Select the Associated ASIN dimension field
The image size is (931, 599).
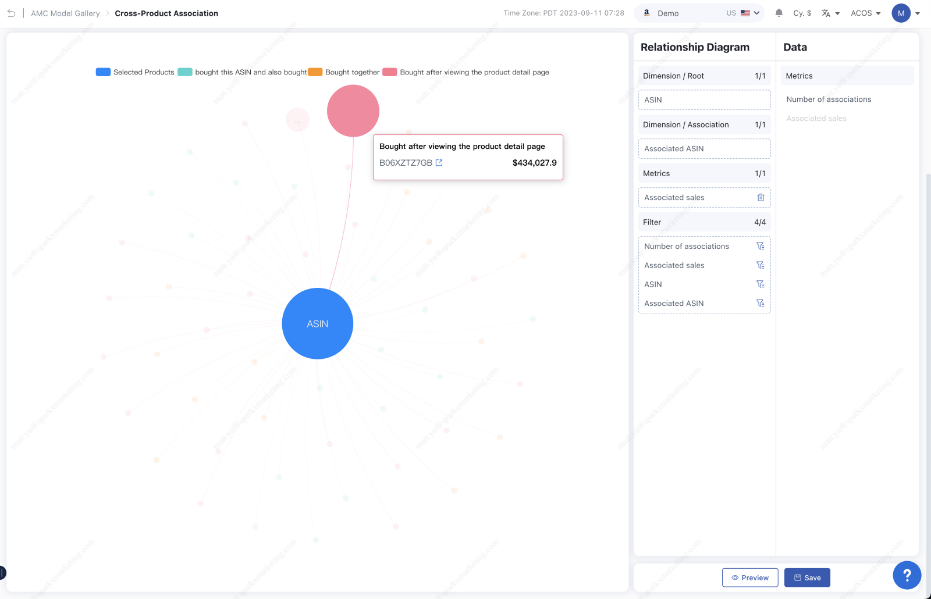coord(704,148)
